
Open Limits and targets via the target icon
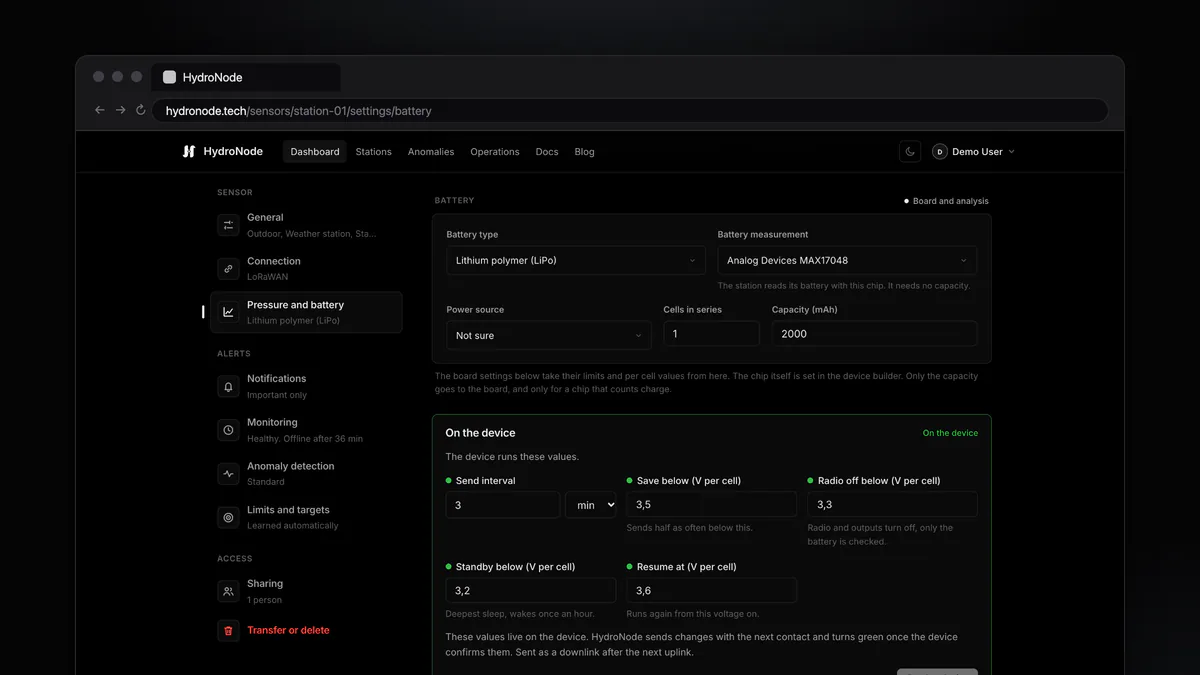pos(228,517)
